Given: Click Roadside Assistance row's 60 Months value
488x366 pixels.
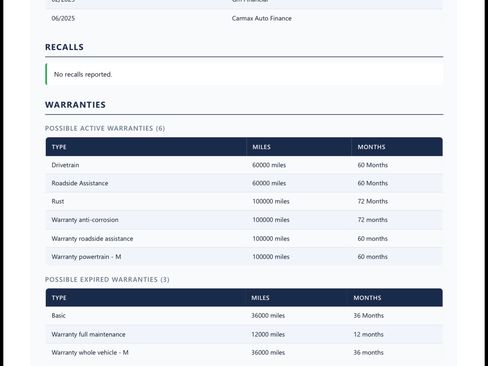Looking at the screenshot, I should point(373,183).
